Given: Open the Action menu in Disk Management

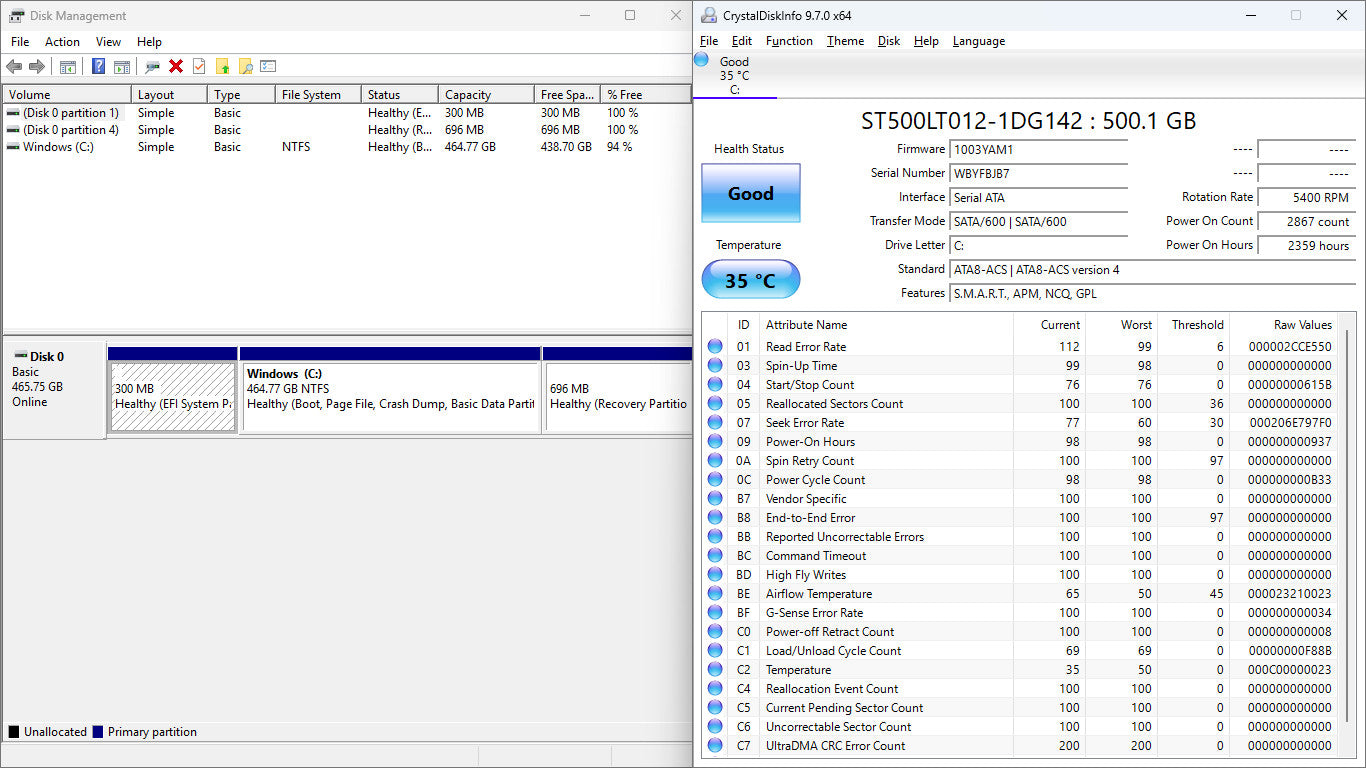Looking at the screenshot, I should (x=62, y=42).
